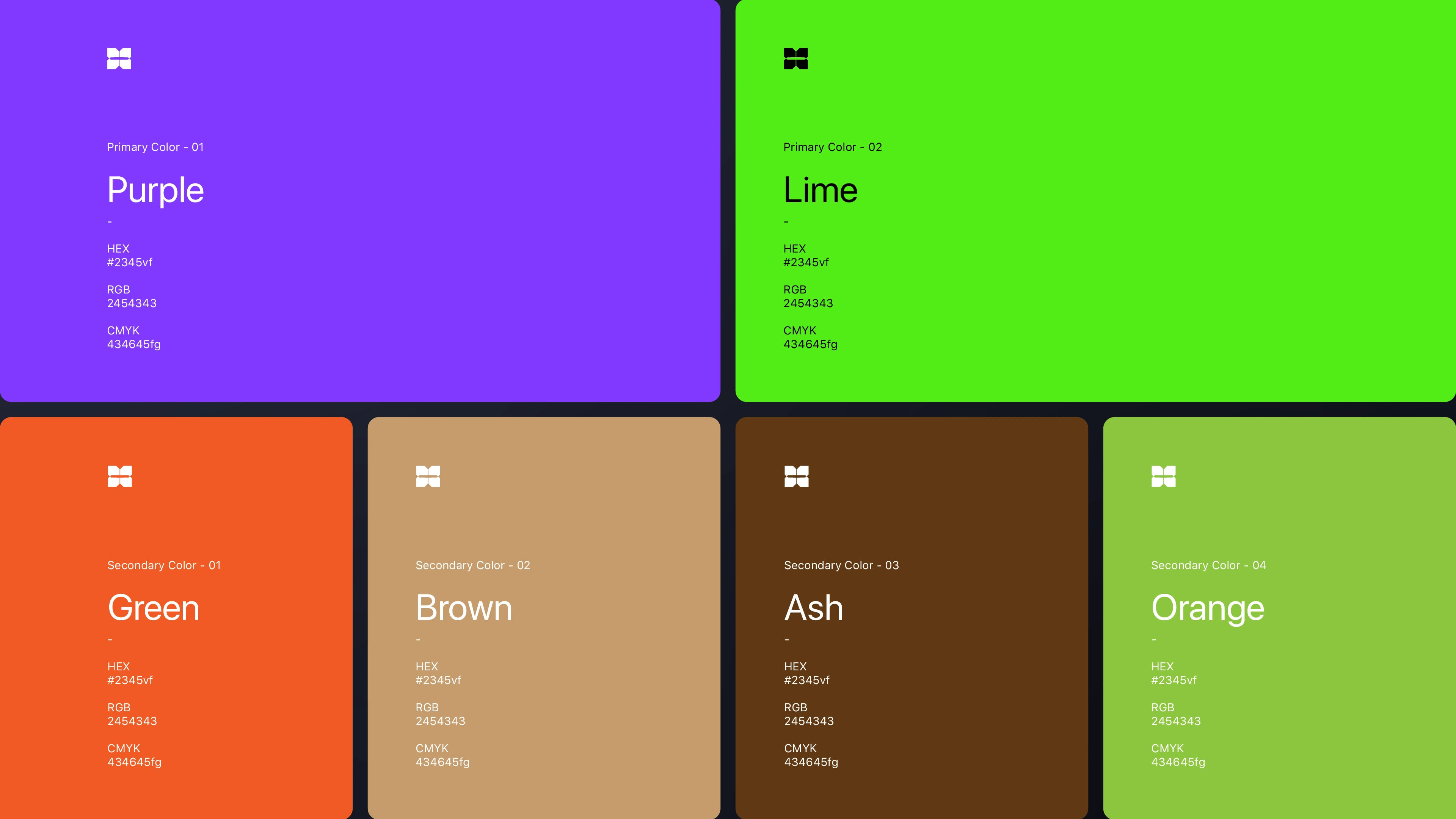The image size is (1456, 819).
Task: Click Primary Color - 02 label
Action: tap(832, 147)
